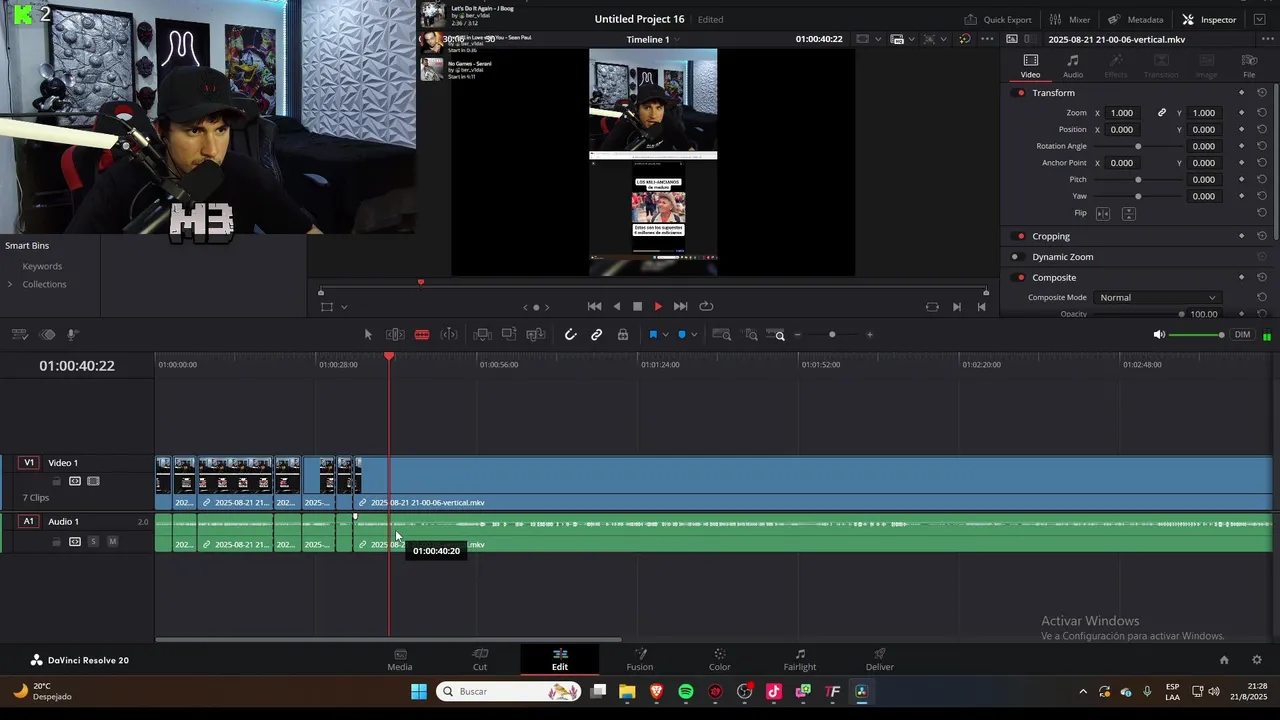The image size is (1280, 720).
Task: Disable the Composite section toggle
Action: (x=1020, y=278)
